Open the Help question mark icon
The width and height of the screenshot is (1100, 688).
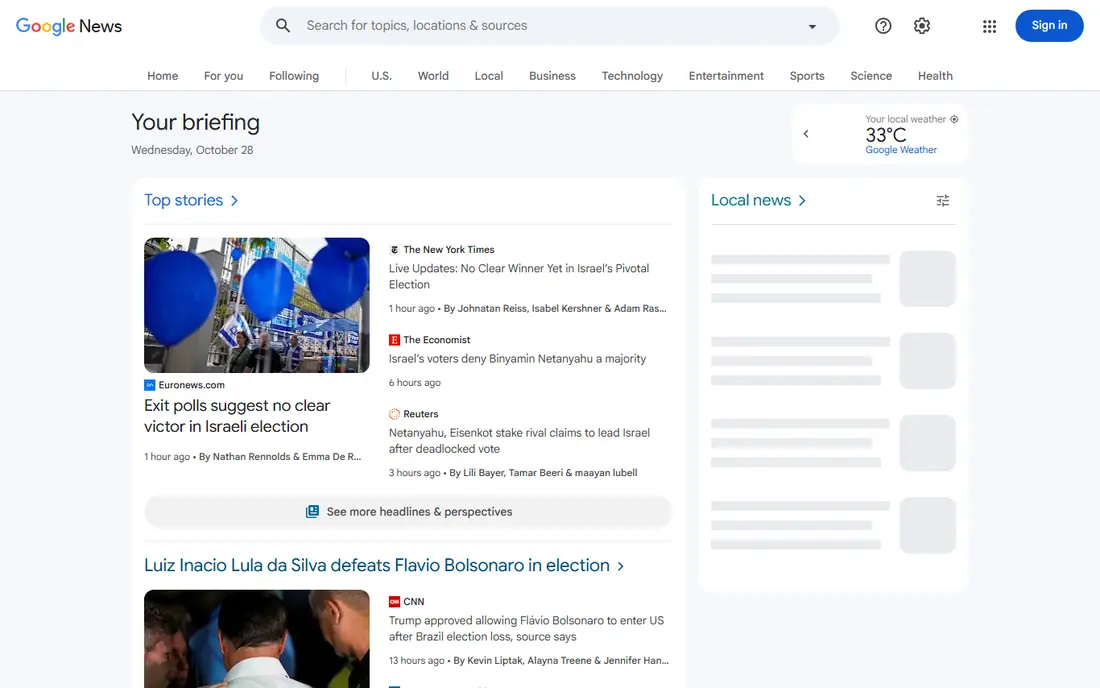point(883,26)
